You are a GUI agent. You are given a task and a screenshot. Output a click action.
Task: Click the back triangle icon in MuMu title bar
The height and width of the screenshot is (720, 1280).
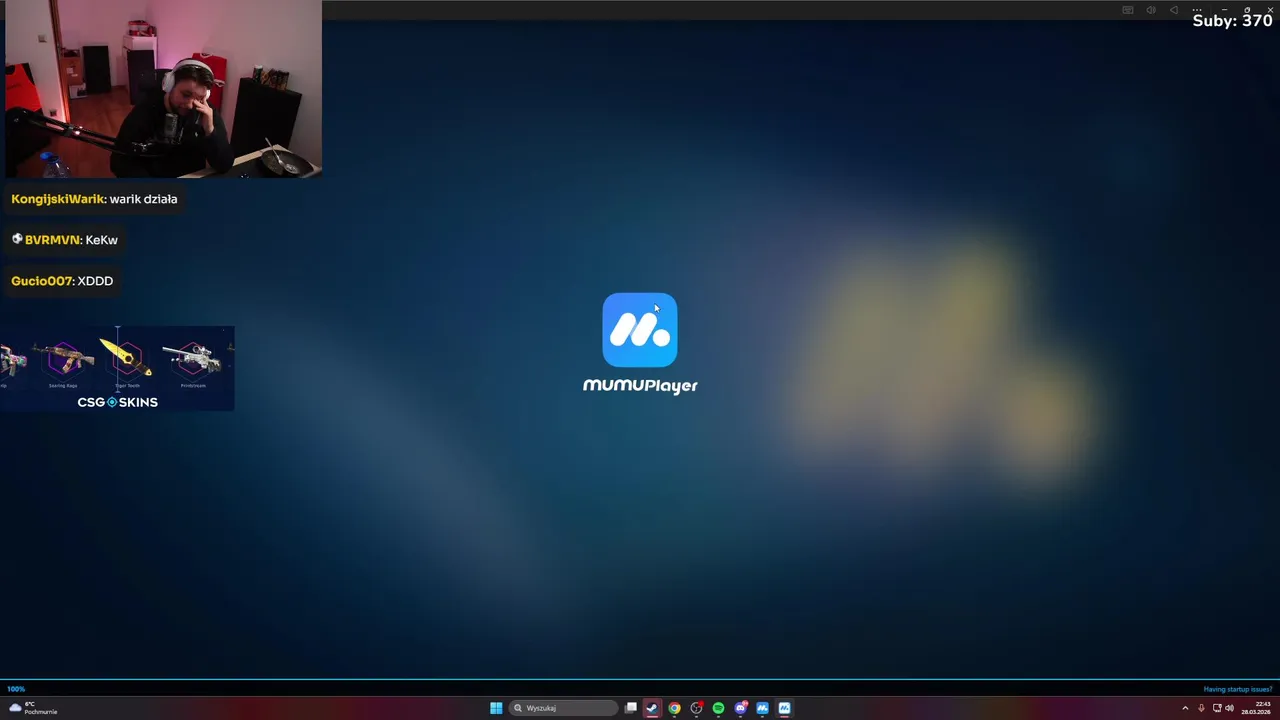click(x=1174, y=10)
